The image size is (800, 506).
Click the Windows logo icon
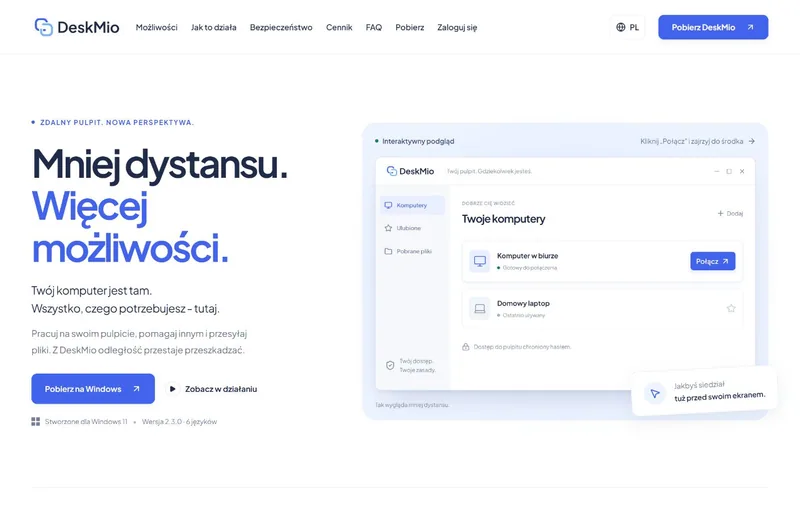(x=36, y=421)
